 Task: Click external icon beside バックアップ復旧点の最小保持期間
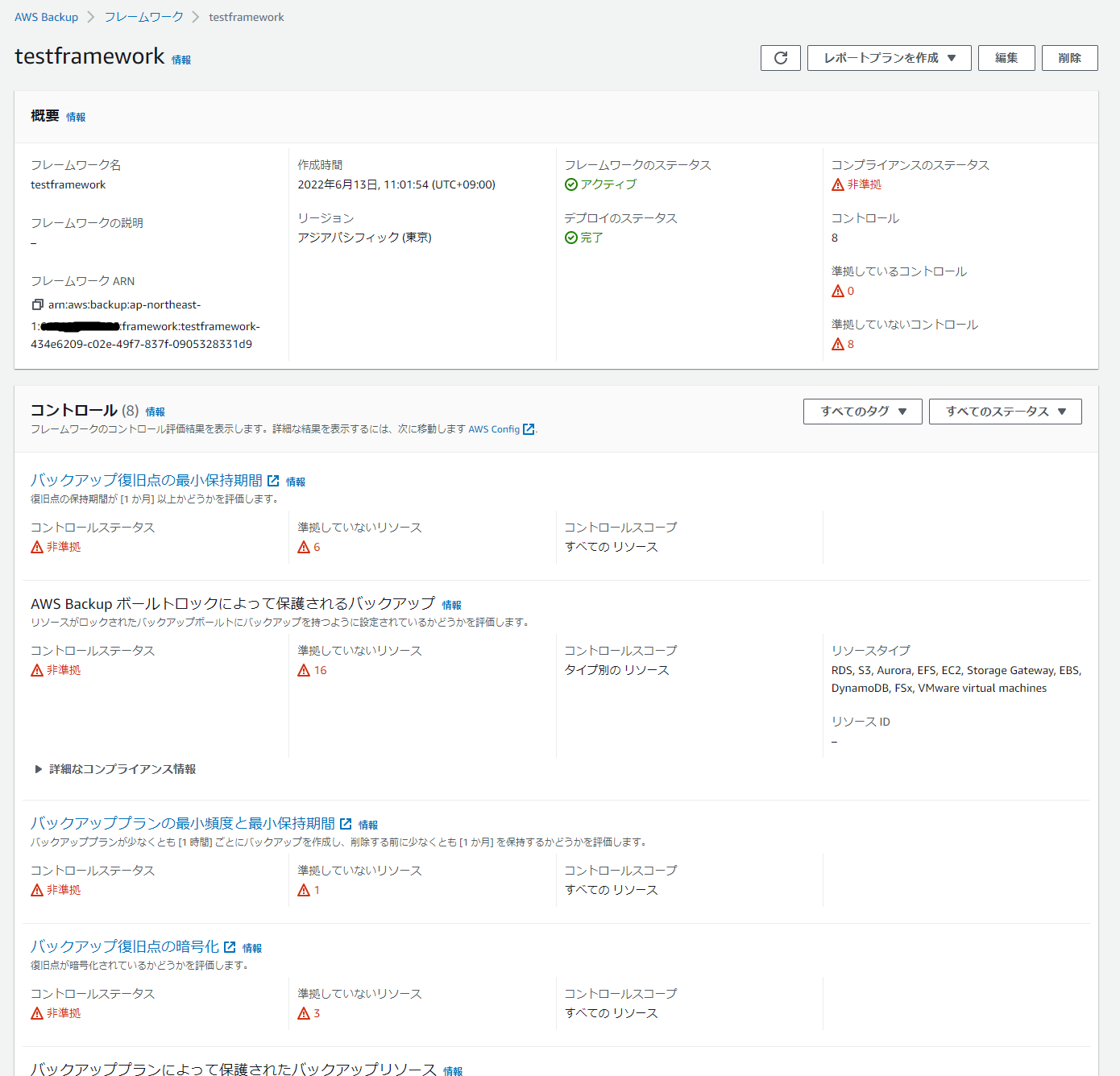coord(273,481)
